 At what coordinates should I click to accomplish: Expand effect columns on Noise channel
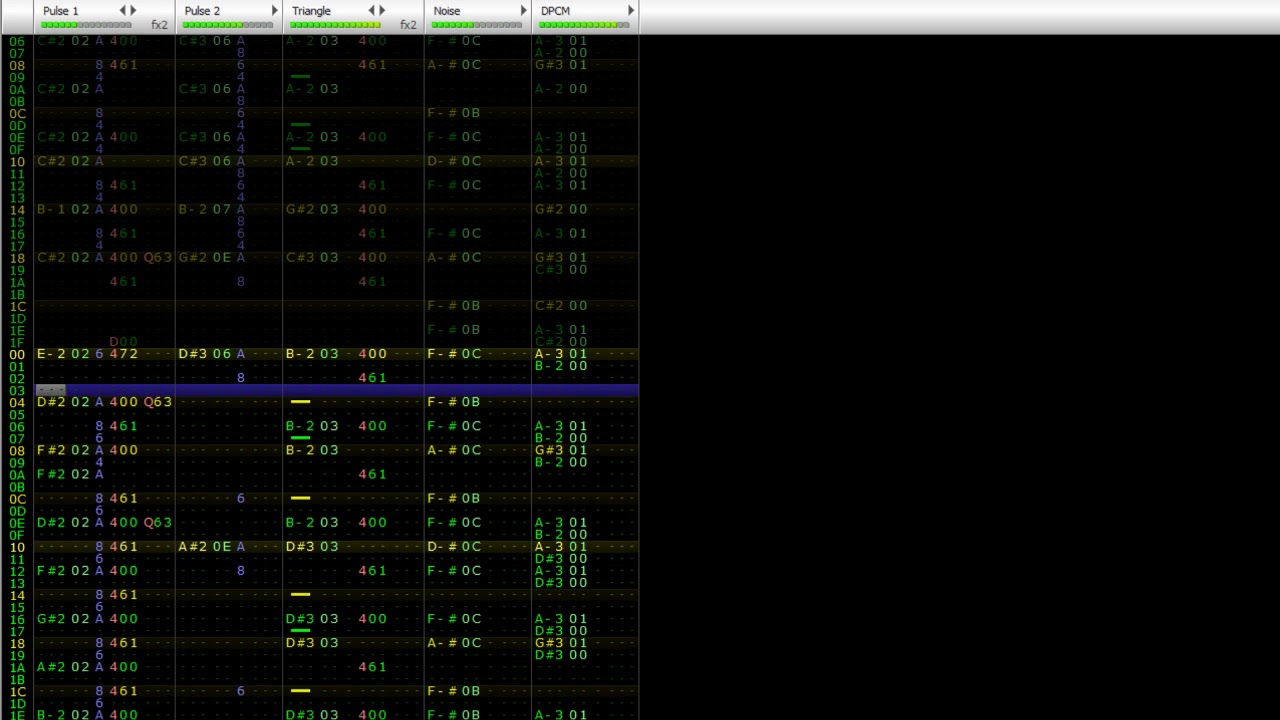tap(523, 11)
